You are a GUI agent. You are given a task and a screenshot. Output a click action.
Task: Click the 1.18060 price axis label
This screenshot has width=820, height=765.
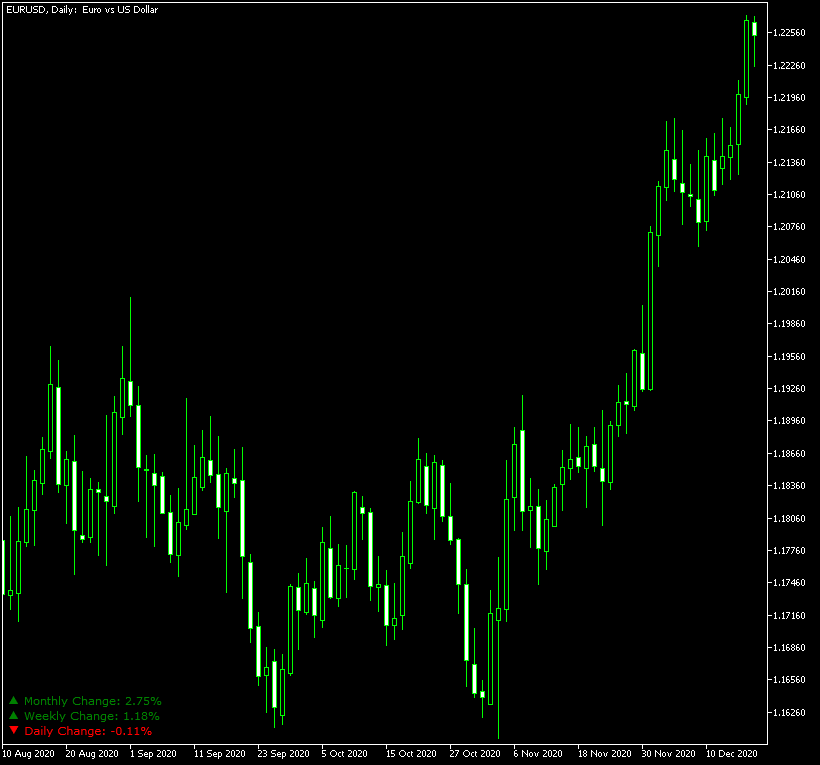click(x=789, y=519)
